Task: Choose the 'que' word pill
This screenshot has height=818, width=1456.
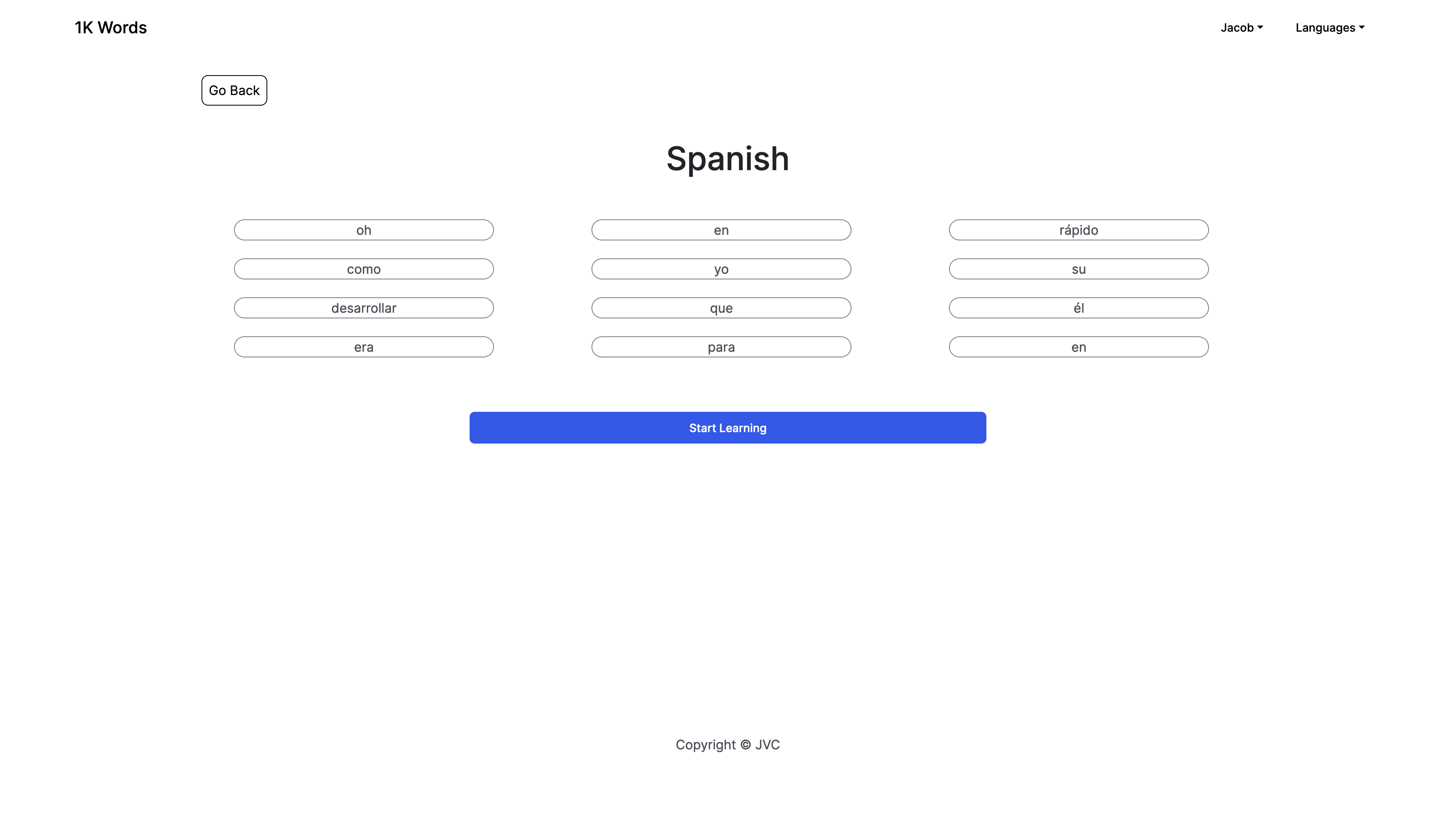Action: point(721,308)
